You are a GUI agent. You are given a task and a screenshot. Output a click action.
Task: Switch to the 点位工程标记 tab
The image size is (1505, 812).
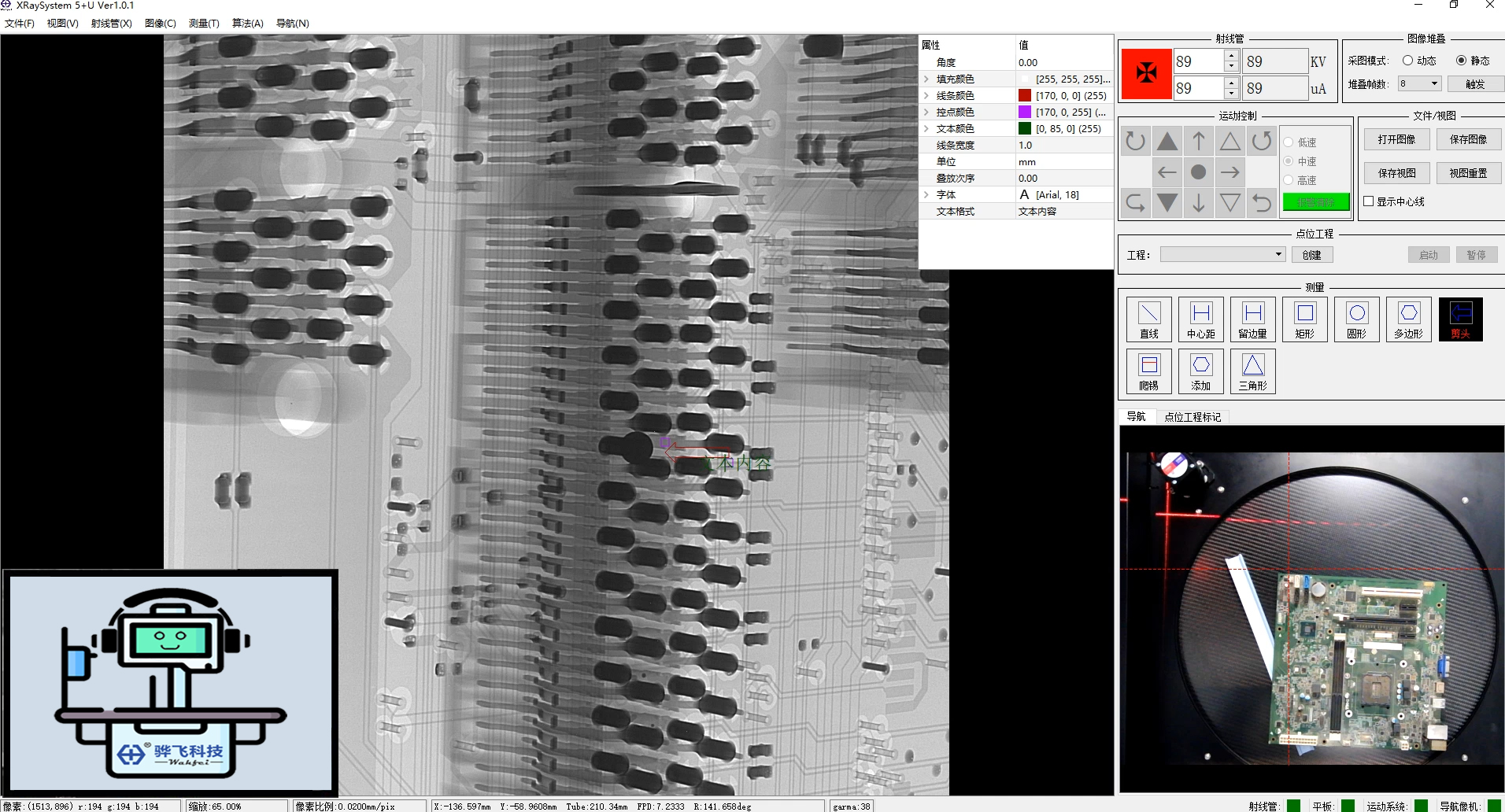(x=1193, y=417)
